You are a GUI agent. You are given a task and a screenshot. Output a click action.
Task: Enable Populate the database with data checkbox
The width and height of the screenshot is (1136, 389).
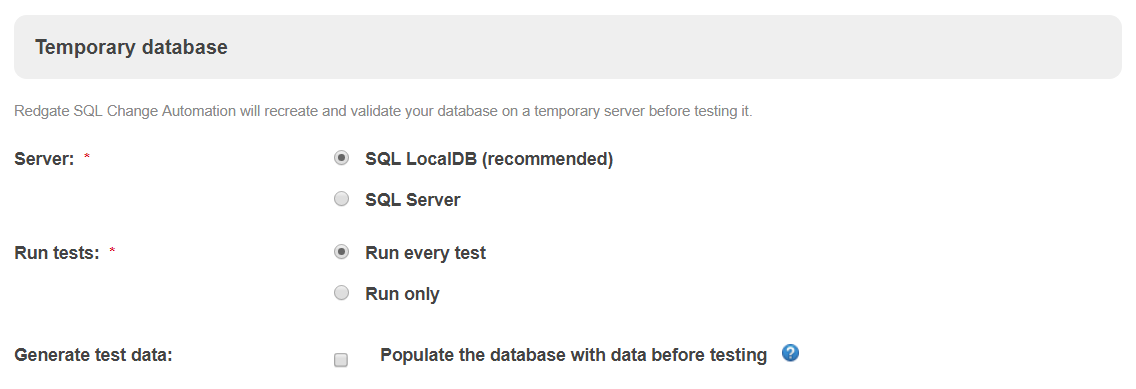click(341, 360)
